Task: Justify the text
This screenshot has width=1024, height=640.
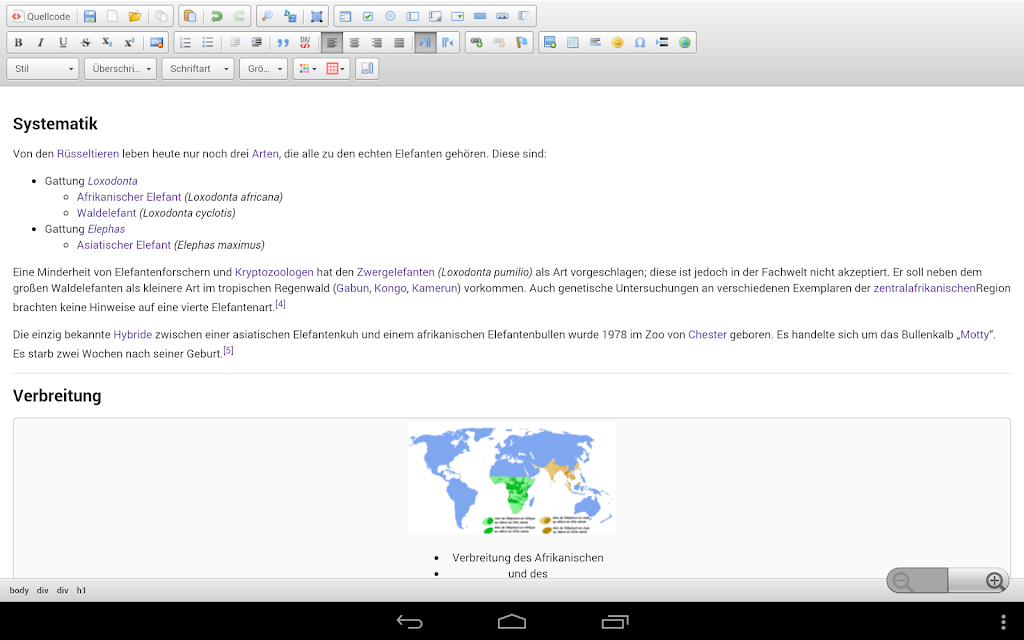Action: pyautogui.click(x=399, y=42)
